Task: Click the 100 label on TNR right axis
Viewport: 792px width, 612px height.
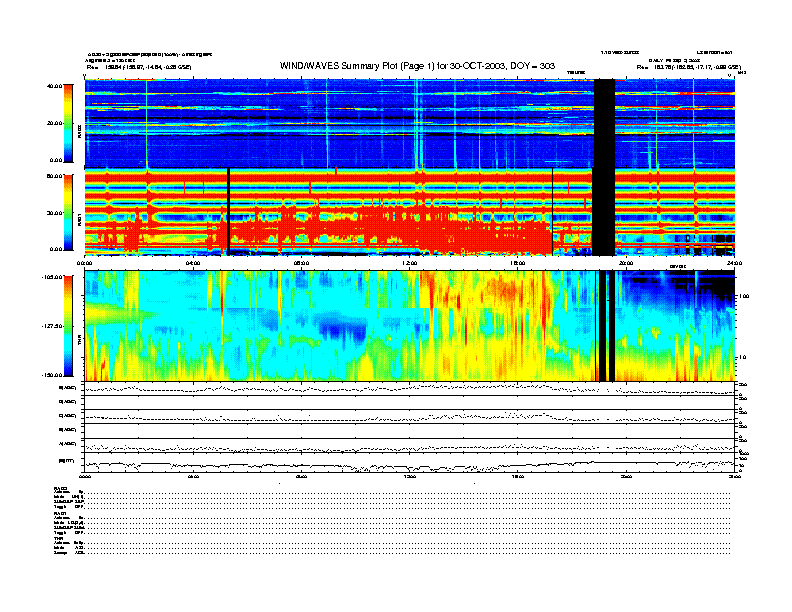Action: (744, 296)
